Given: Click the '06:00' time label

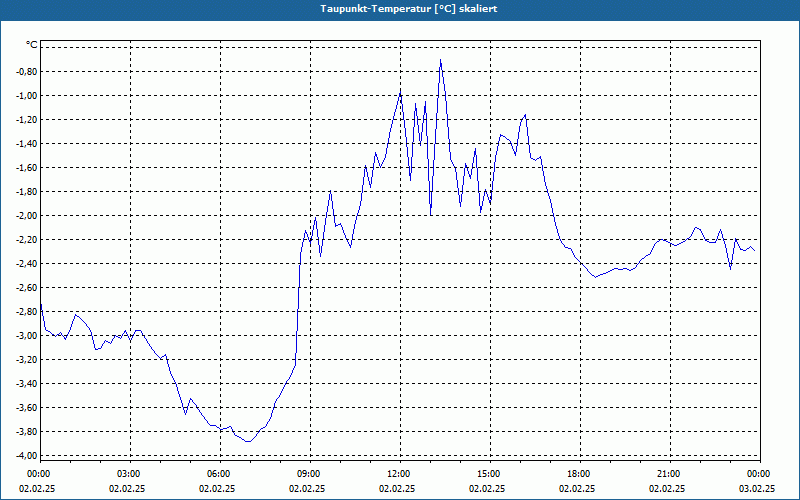Looking at the screenshot, I should pos(220,474).
